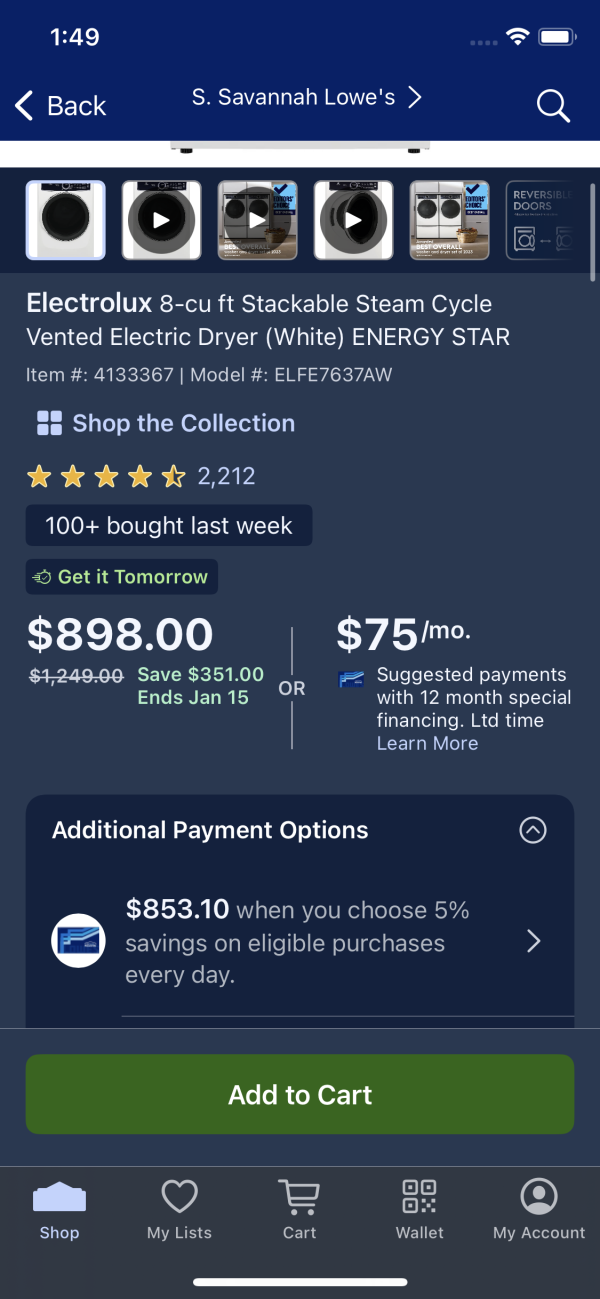The image size is (600, 1299).
Task: Switch to the Shop tab
Action: [59, 1210]
